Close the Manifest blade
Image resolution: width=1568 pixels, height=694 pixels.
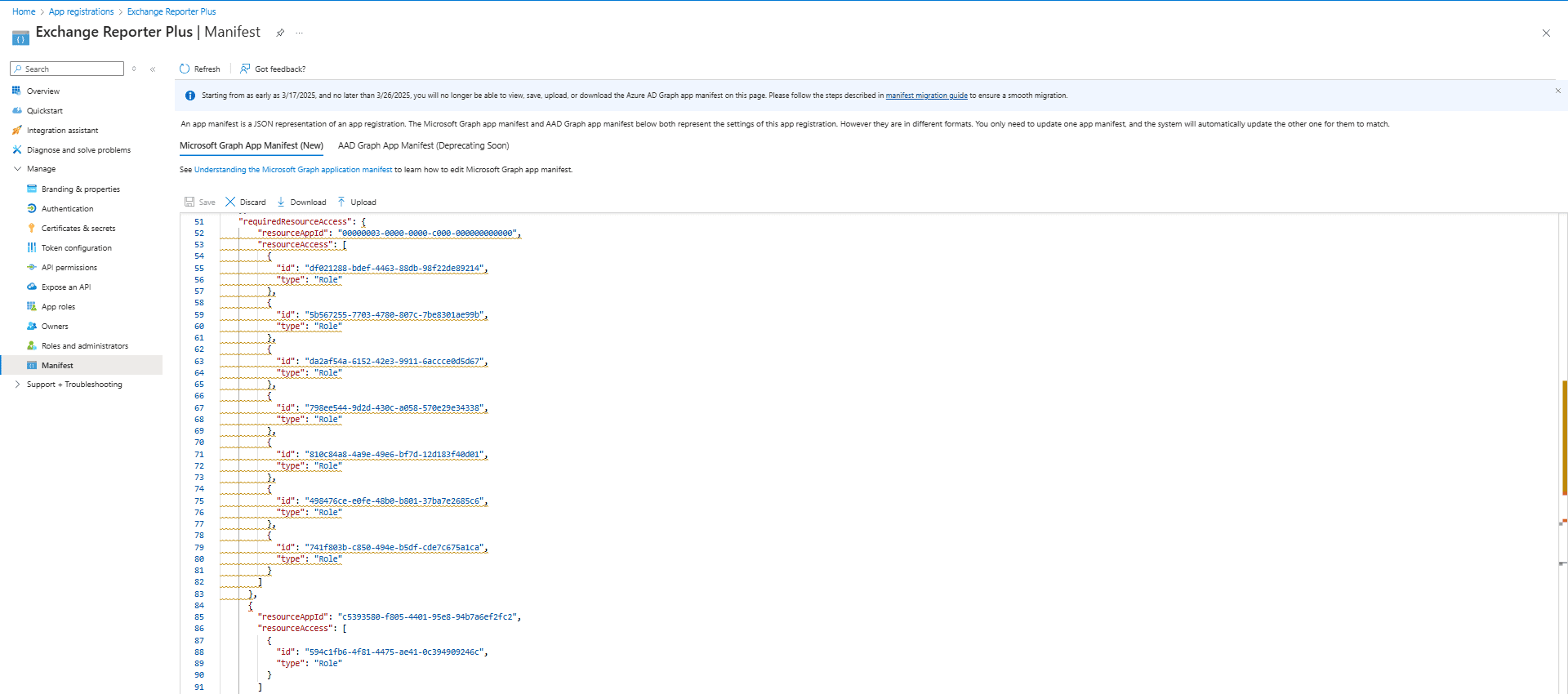[x=1546, y=33]
